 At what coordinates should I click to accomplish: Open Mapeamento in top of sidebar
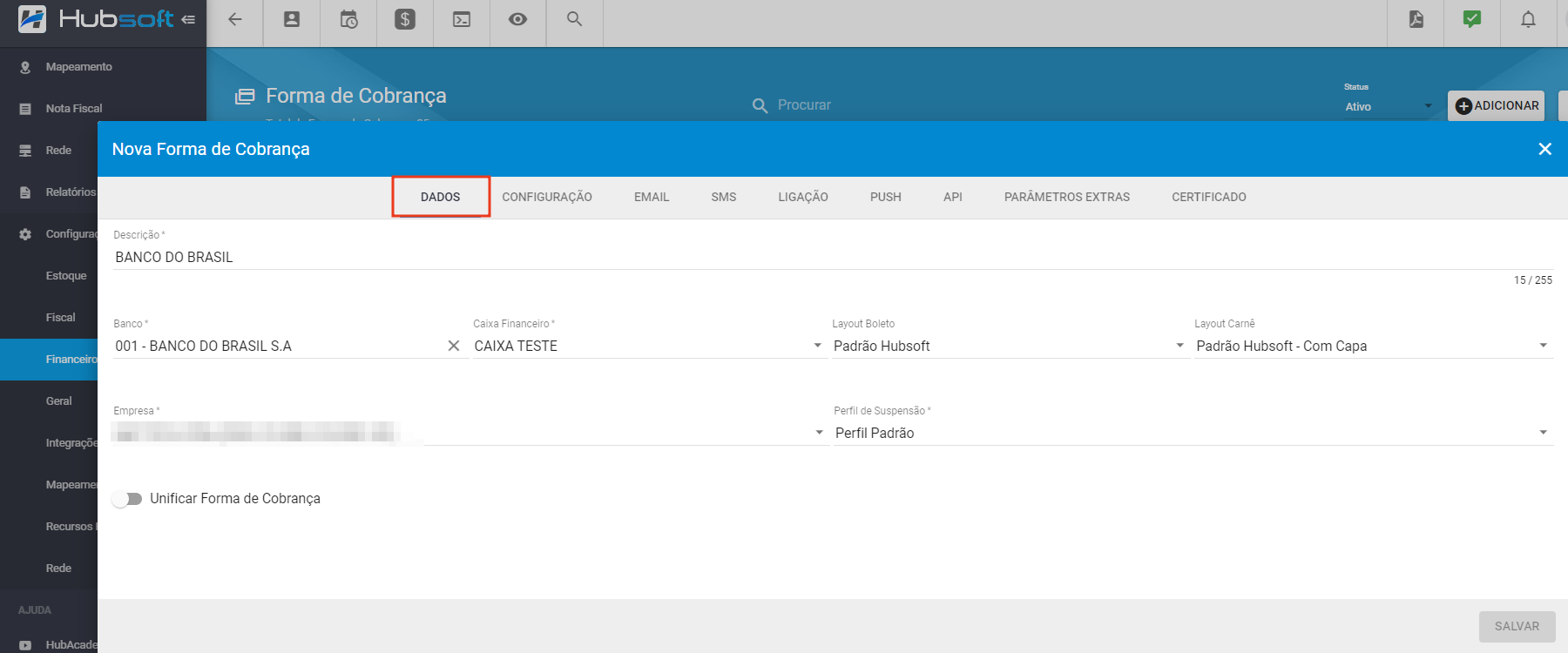click(x=79, y=67)
